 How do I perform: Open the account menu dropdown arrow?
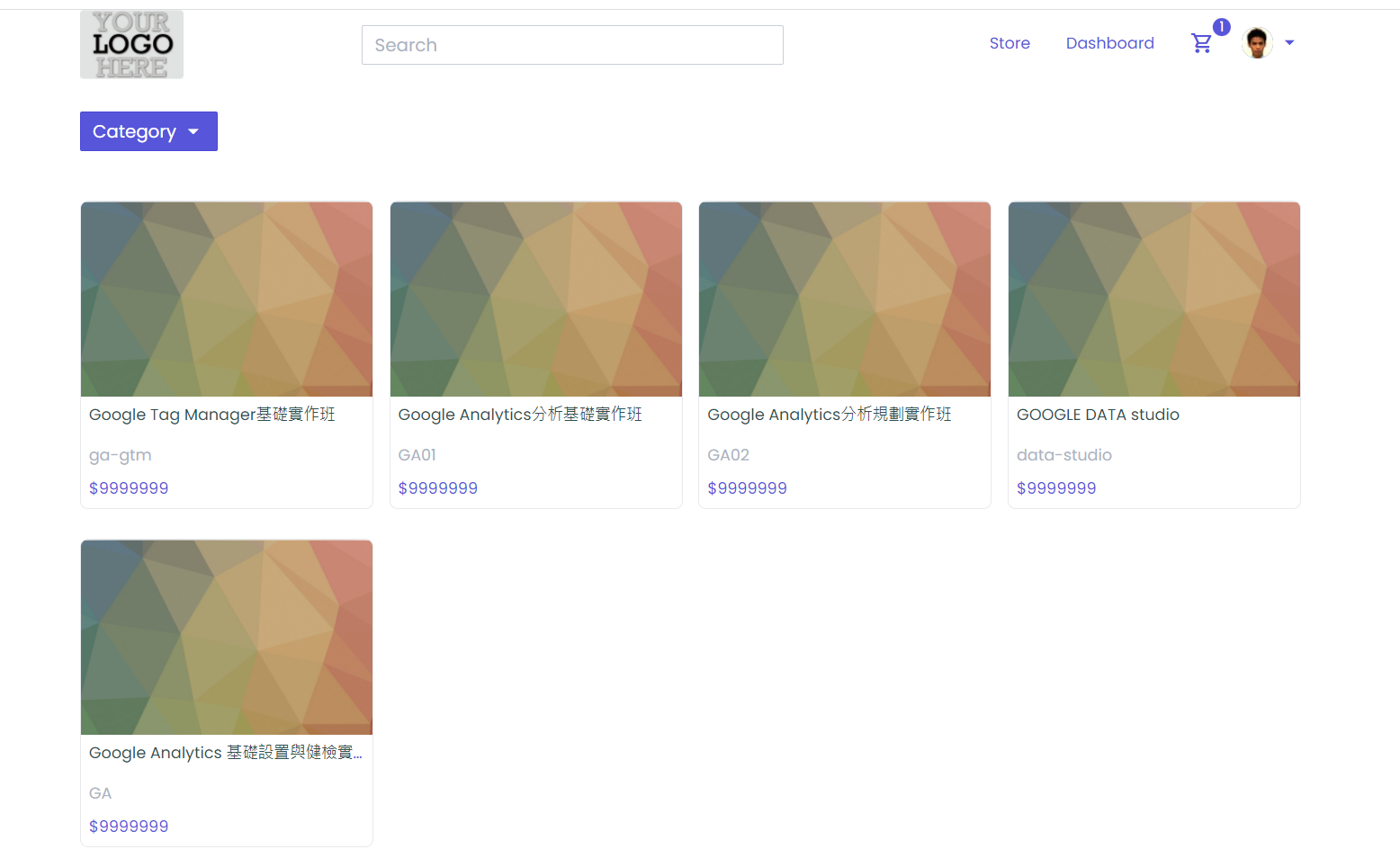(x=1289, y=43)
